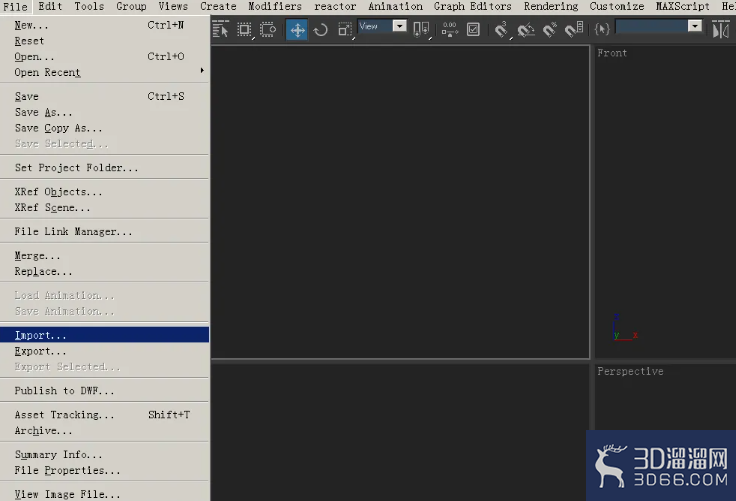
Task: Select XRef Scene... entry
Action: coord(105,208)
